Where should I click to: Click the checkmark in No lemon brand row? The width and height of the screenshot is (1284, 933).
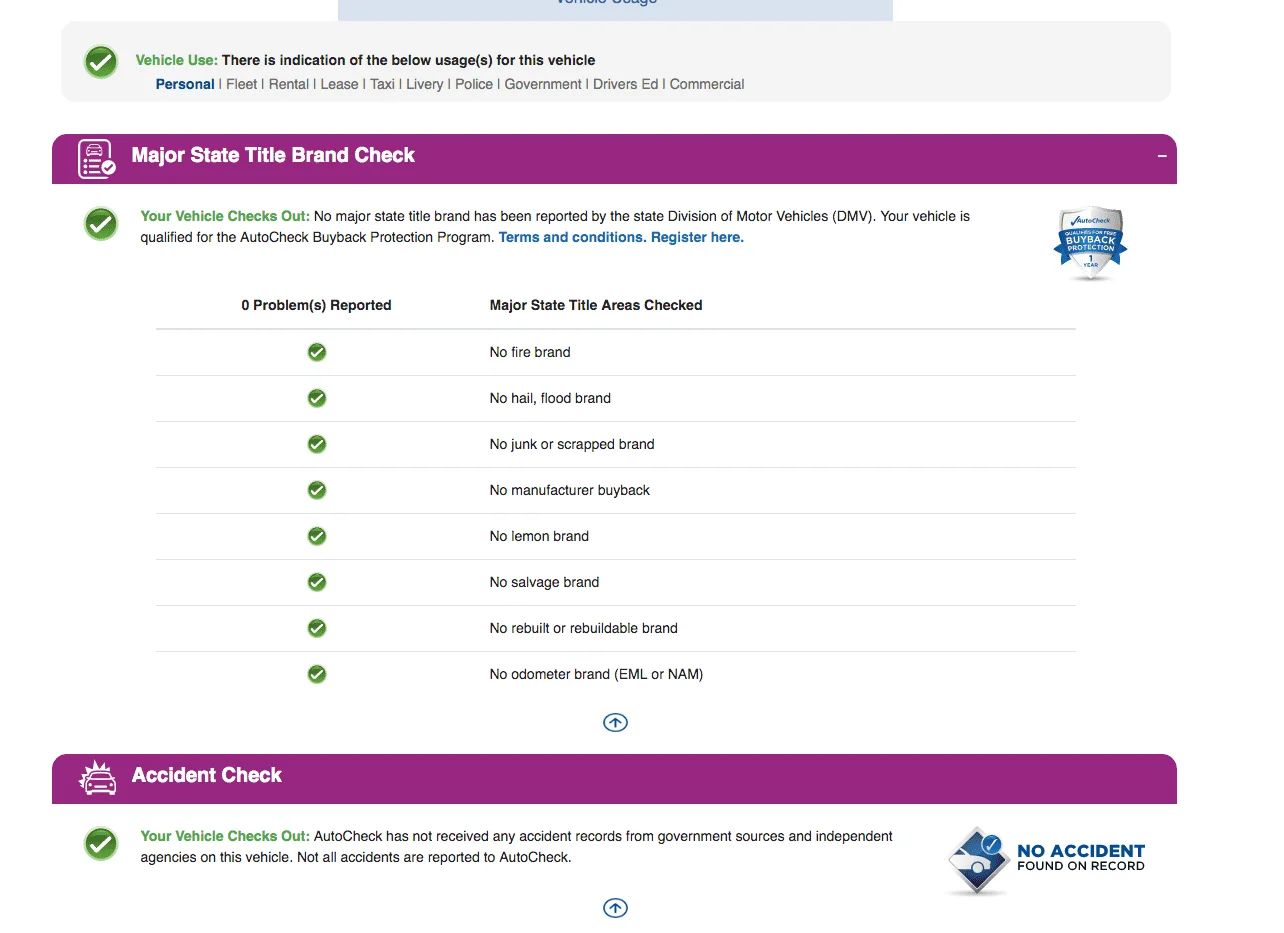pos(317,536)
